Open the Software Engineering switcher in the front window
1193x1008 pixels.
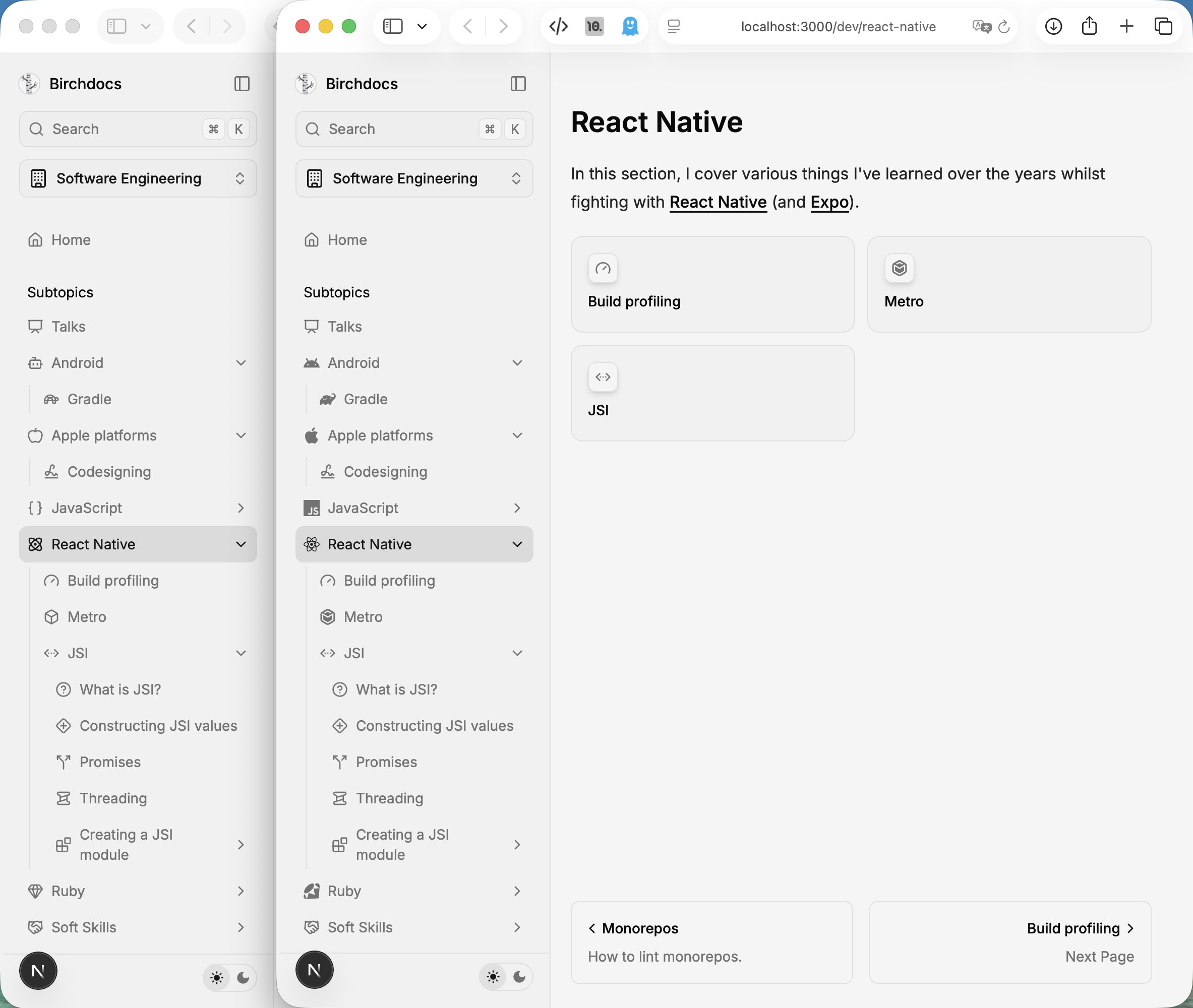[x=414, y=178]
